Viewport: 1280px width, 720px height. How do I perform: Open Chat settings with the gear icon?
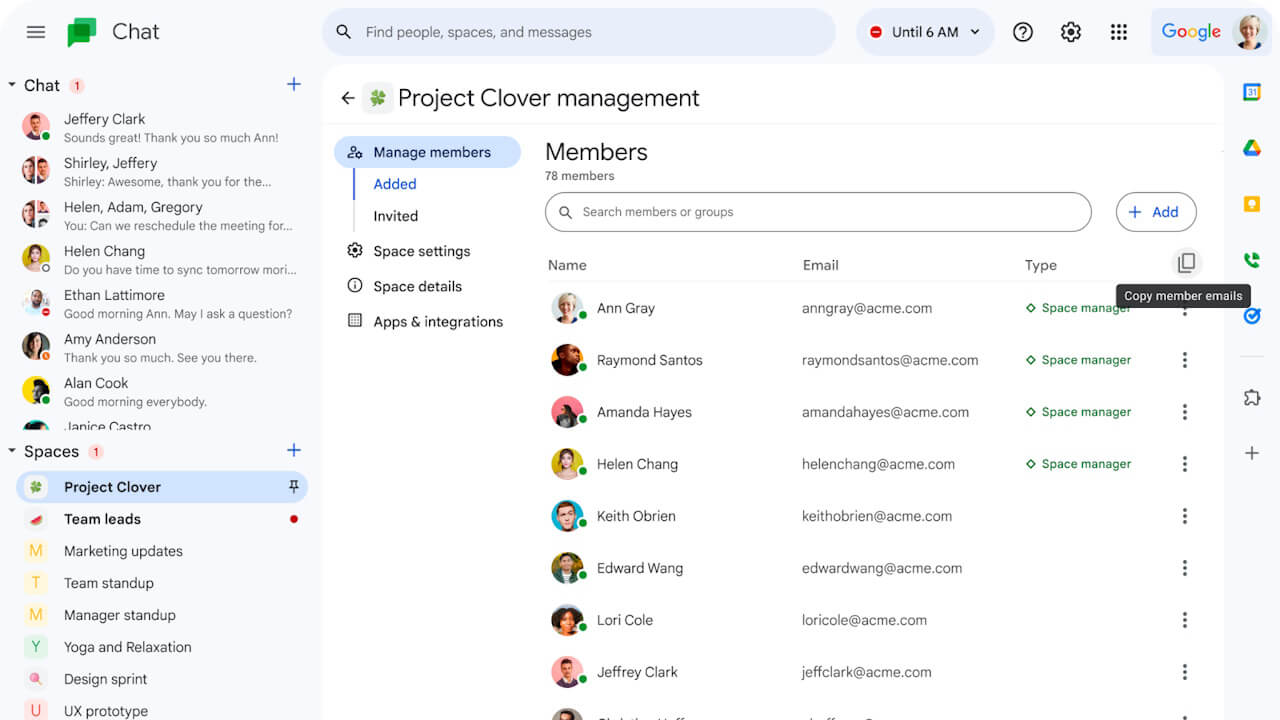click(x=1070, y=31)
